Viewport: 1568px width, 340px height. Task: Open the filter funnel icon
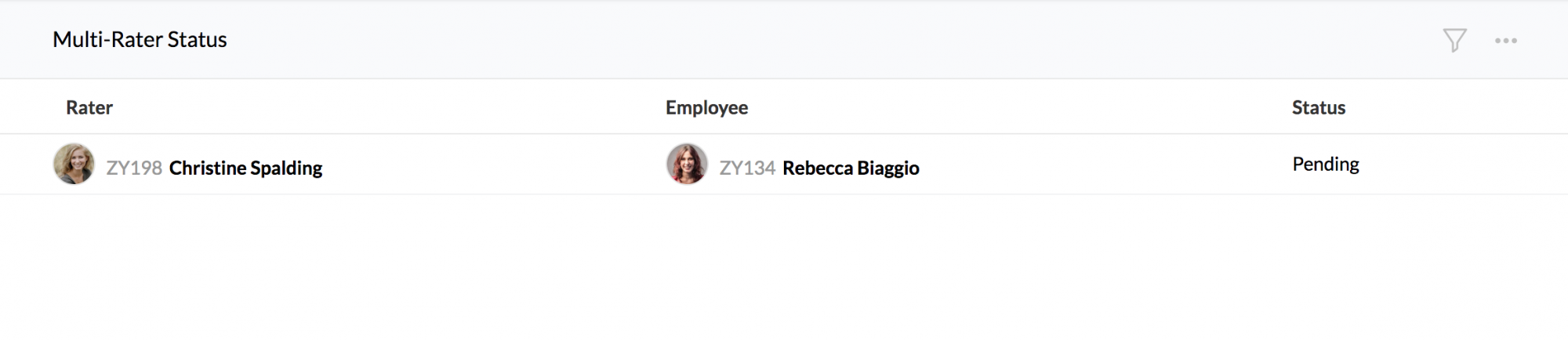tap(1454, 40)
